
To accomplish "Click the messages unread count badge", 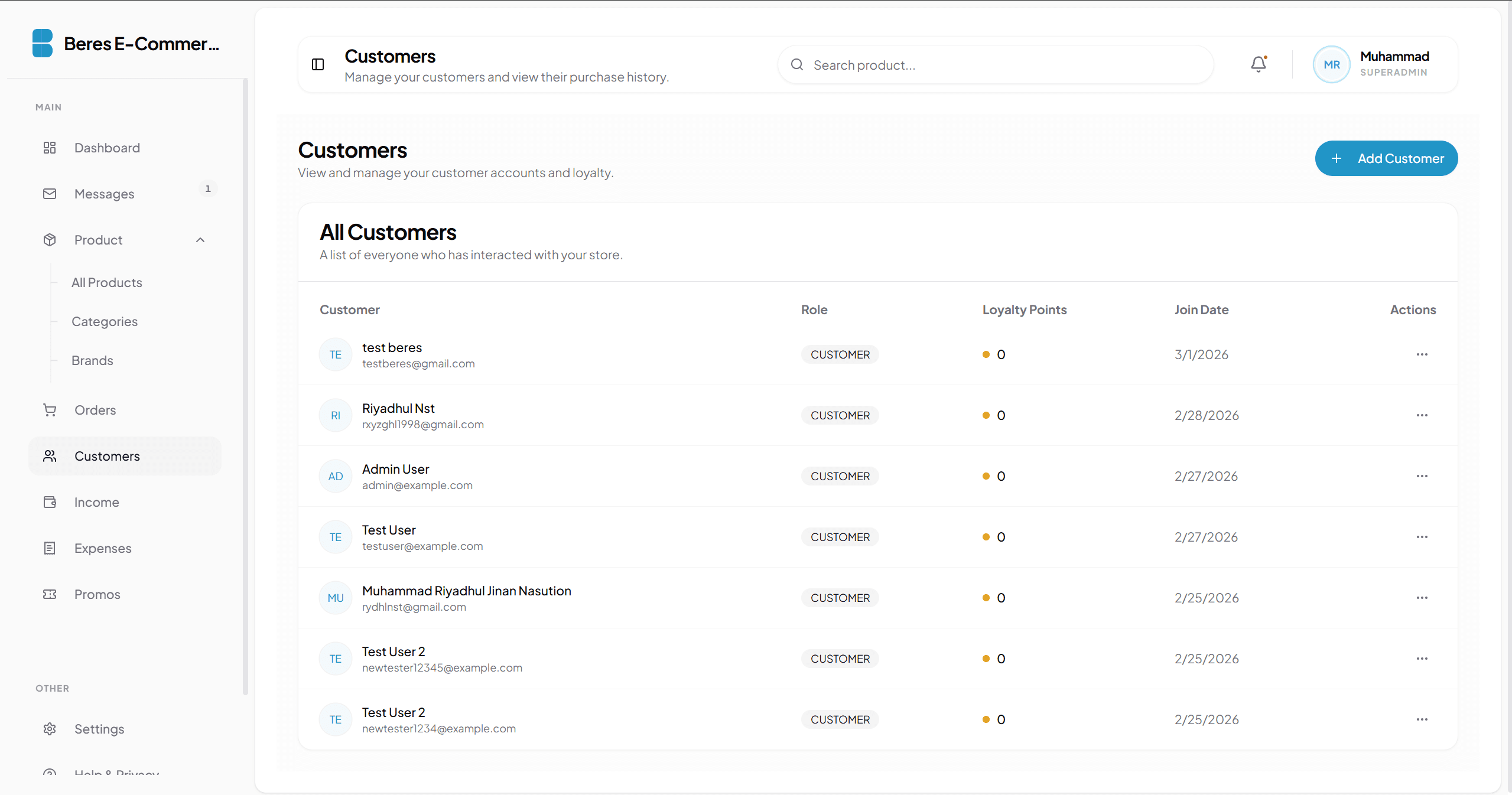I will click(208, 188).
